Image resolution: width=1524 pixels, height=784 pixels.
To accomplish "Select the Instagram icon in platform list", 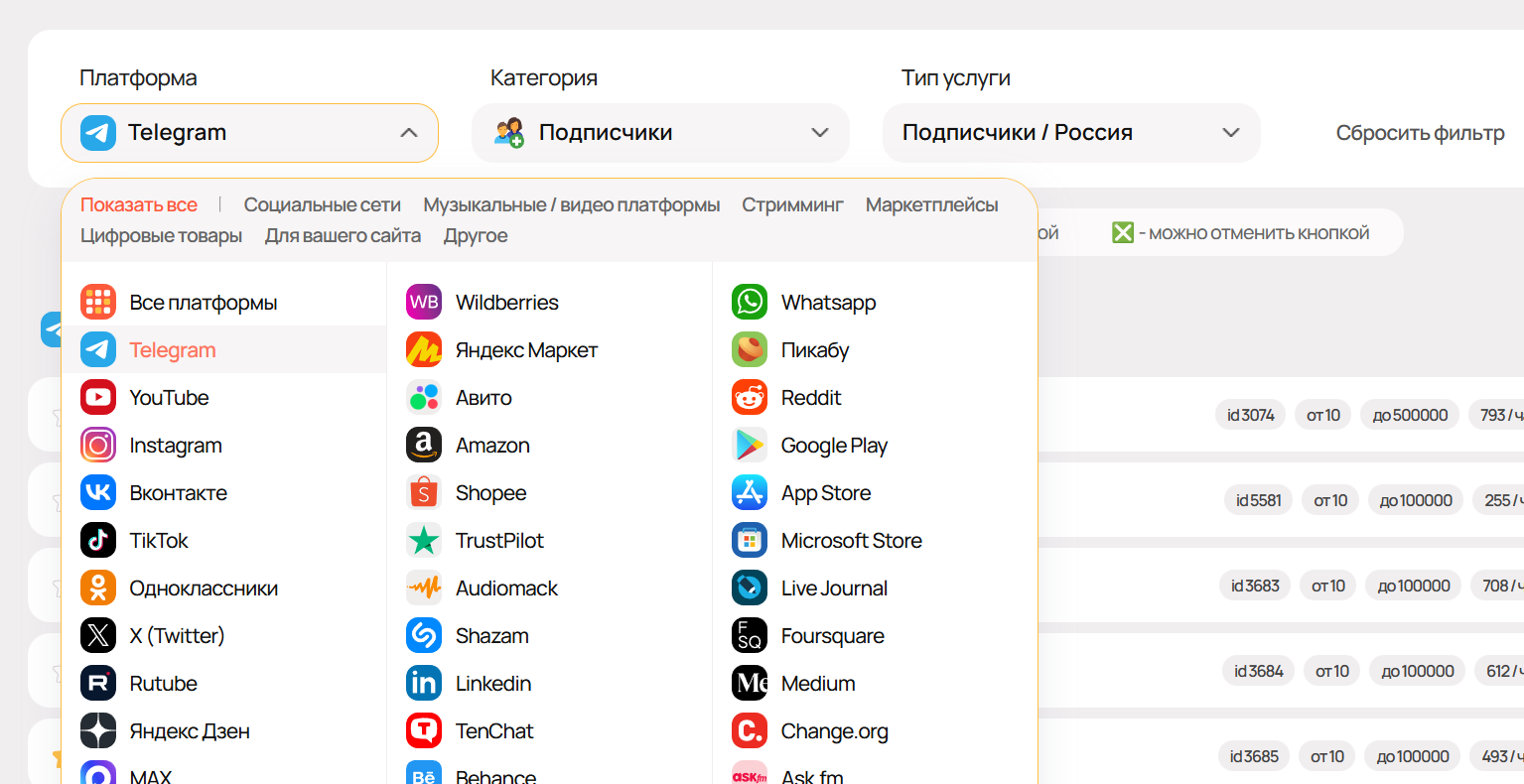I will tap(98, 446).
